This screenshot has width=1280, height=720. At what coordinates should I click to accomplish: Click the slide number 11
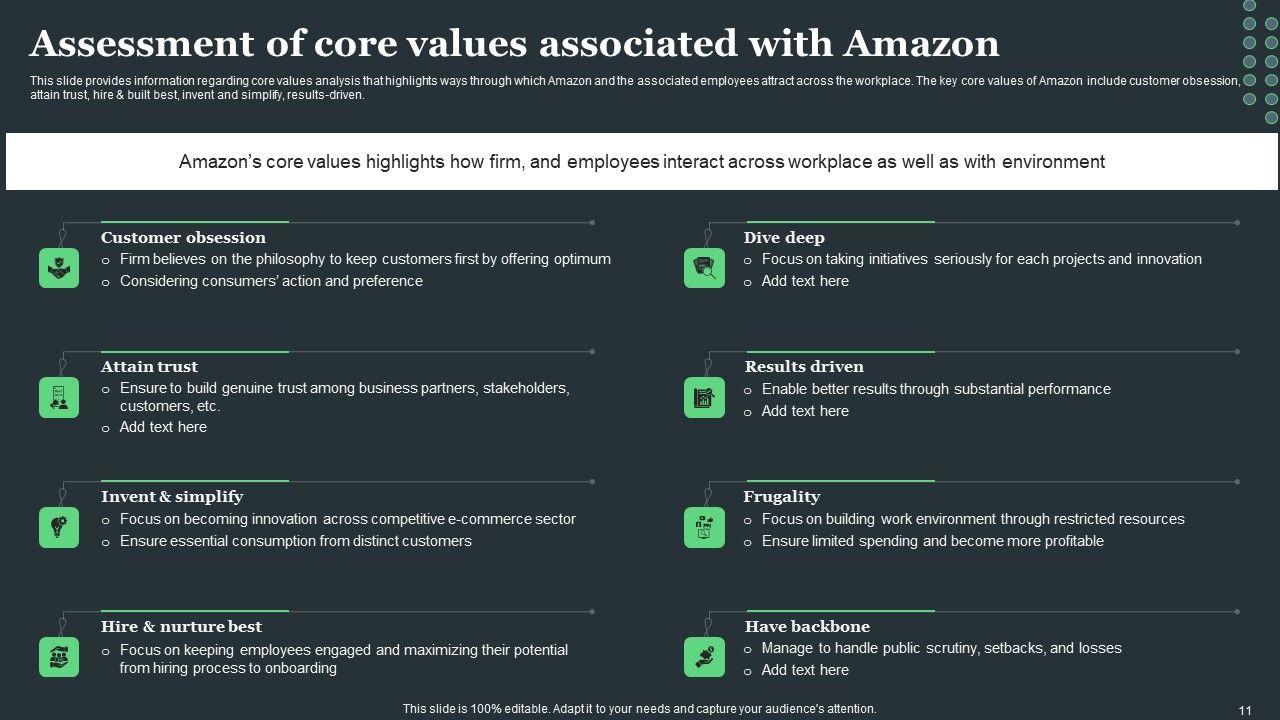1245,710
